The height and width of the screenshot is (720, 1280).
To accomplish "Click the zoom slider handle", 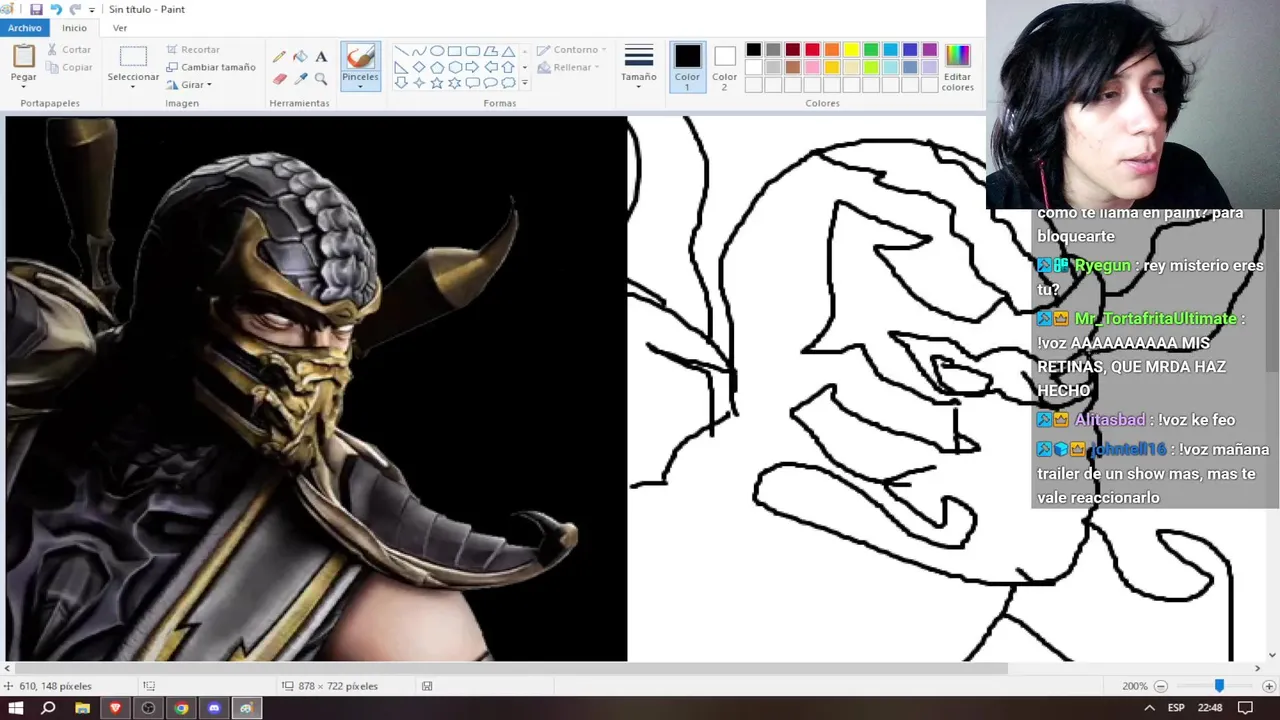I will point(1219,686).
